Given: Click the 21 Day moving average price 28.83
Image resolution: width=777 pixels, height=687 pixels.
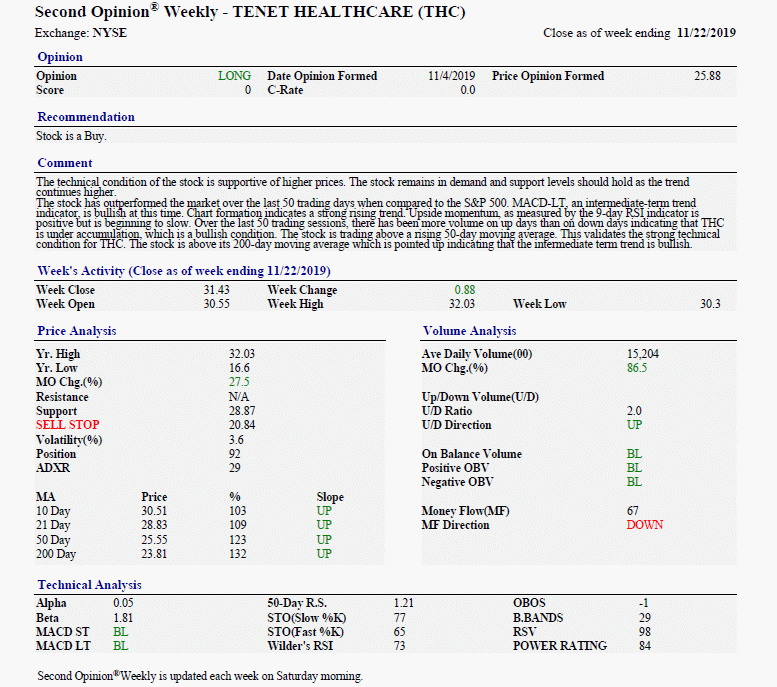Looking at the screenshot, I should point(154,525).
